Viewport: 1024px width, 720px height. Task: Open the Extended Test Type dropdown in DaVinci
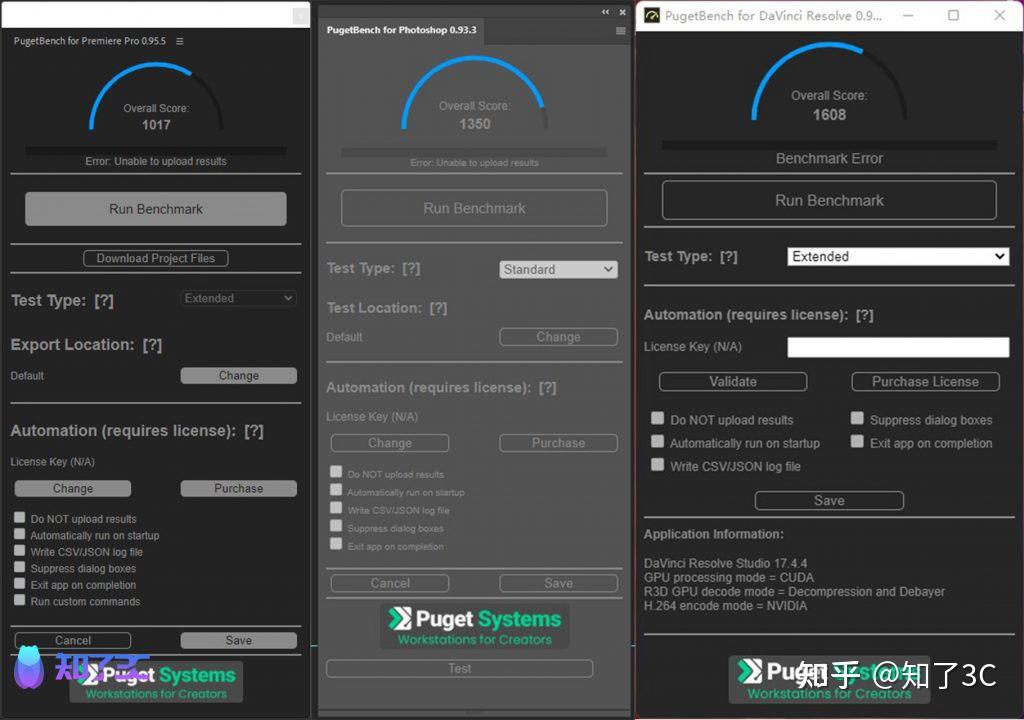coord(897,256)
